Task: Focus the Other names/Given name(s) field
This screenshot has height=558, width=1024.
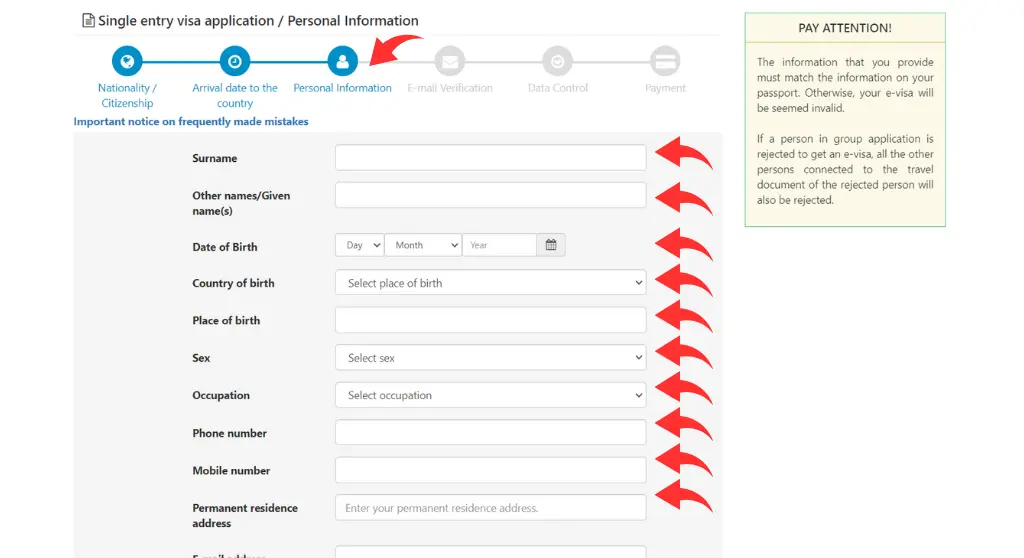Action: tap(490, 195)
